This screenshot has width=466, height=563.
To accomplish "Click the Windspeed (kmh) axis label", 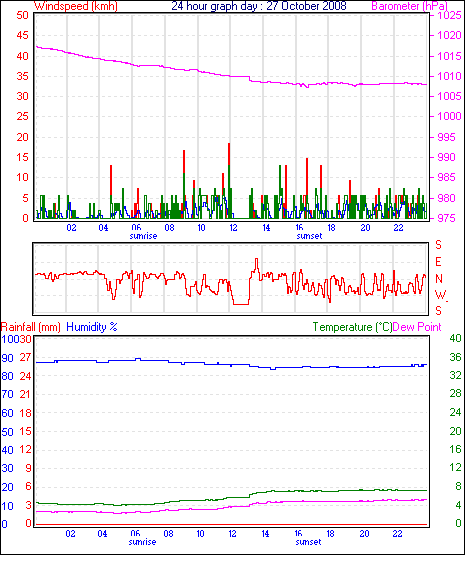I will click(76, 6).
